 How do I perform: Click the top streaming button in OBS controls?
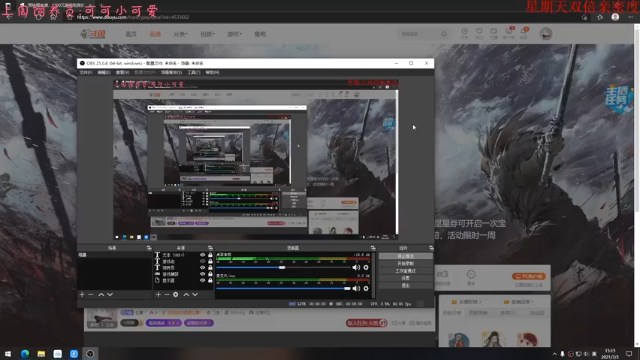405,256
